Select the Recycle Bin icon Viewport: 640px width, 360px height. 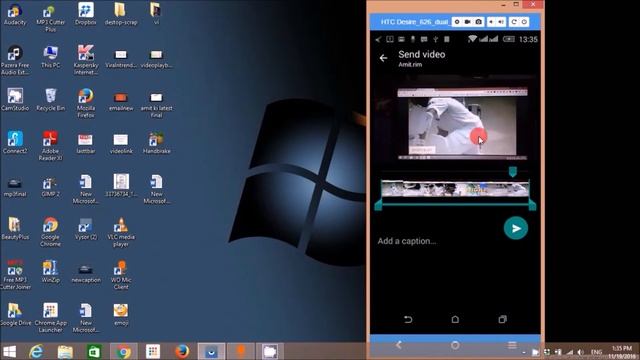click(x=50, y=100)
